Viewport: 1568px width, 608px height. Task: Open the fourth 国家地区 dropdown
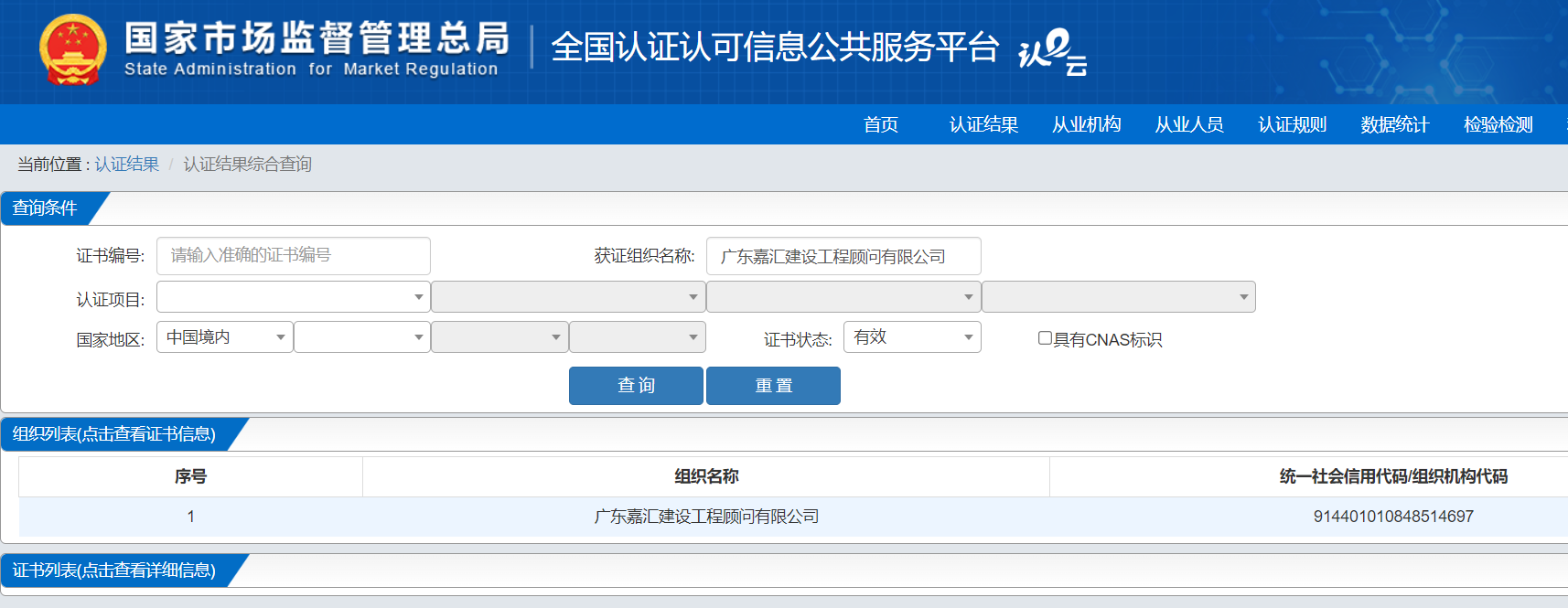coord(638,336)
